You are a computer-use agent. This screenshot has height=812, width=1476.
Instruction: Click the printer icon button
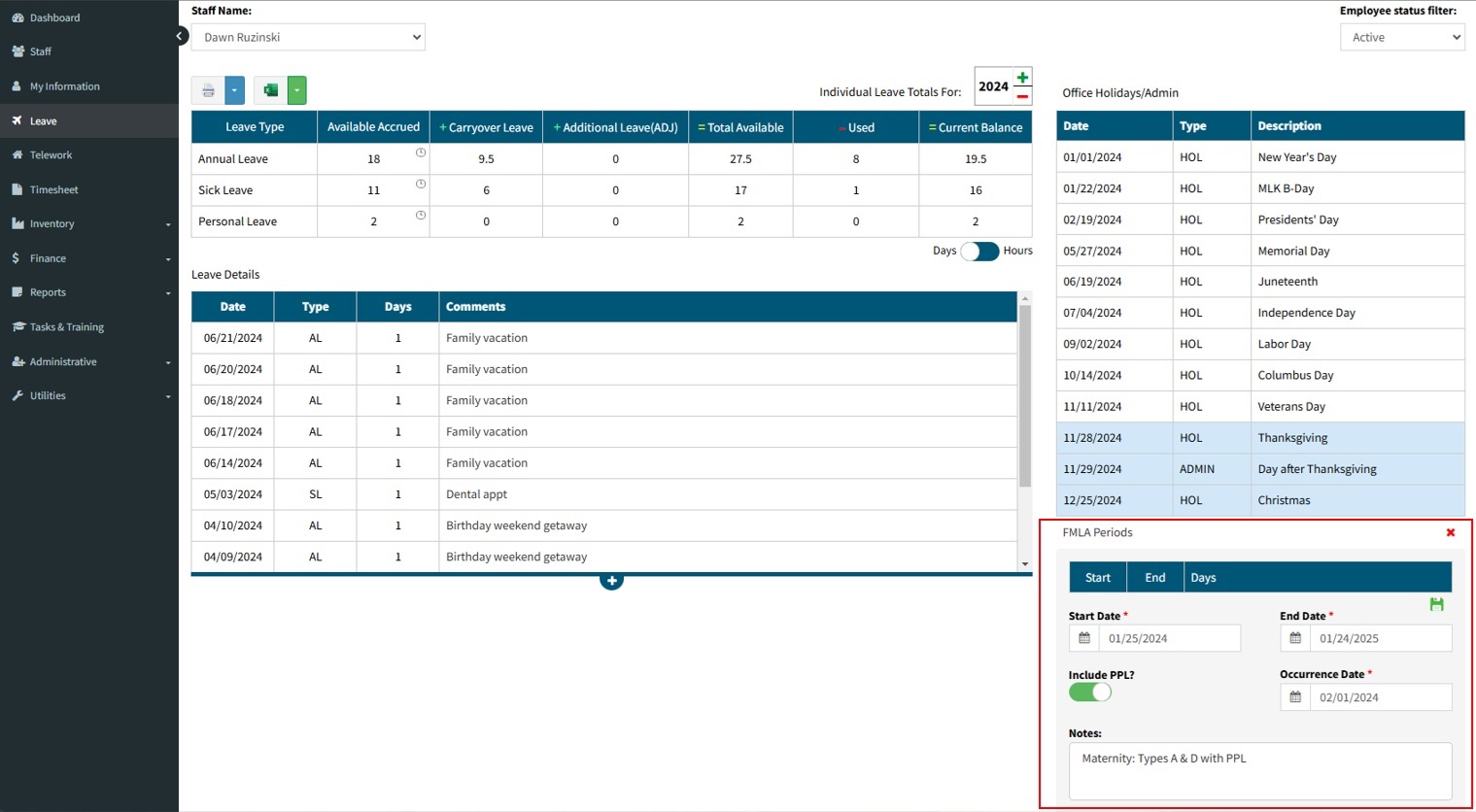point(208,90)
